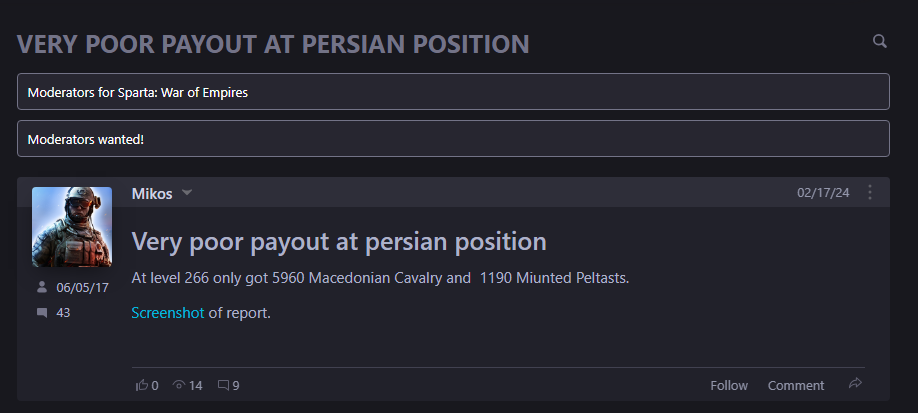Open the forum search magnifier icon
Viewport: 918px width, 413px height.
coord(879,41)
